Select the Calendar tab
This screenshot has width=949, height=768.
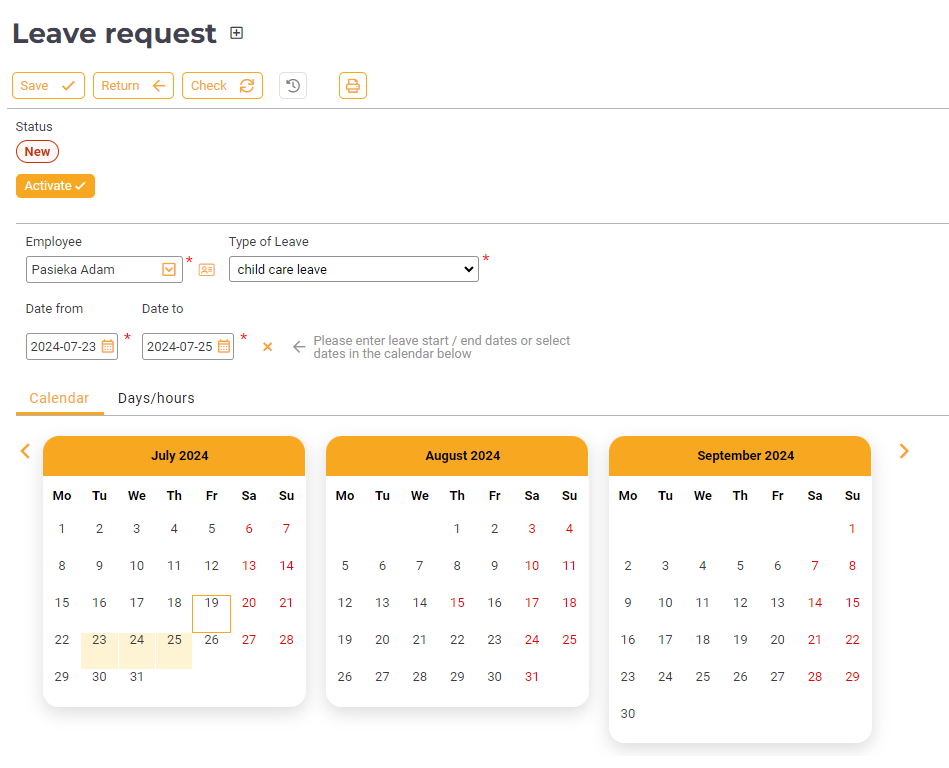click(x=59, y=398)
